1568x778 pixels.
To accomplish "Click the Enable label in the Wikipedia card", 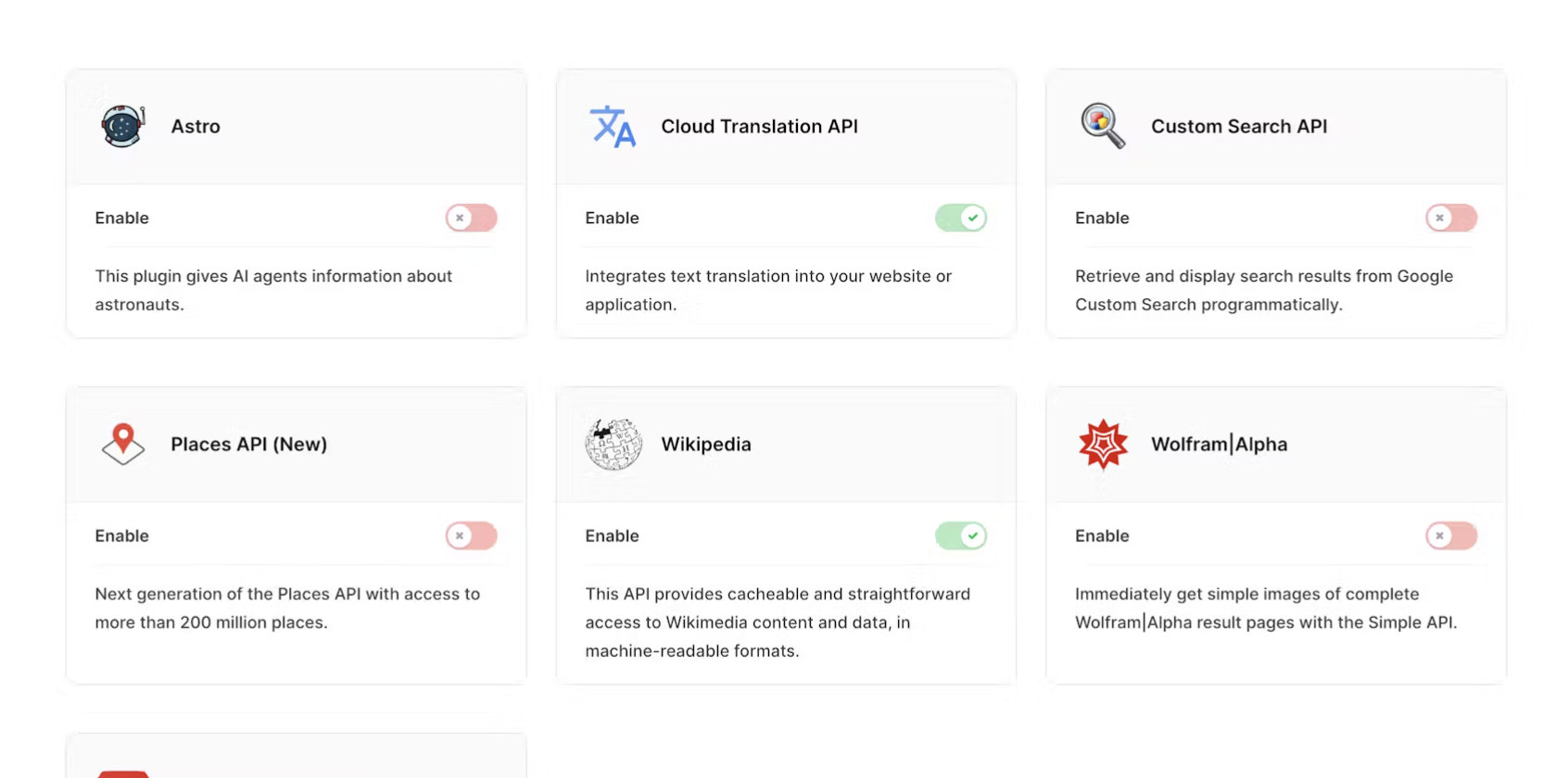I will [x=612, y=535].
